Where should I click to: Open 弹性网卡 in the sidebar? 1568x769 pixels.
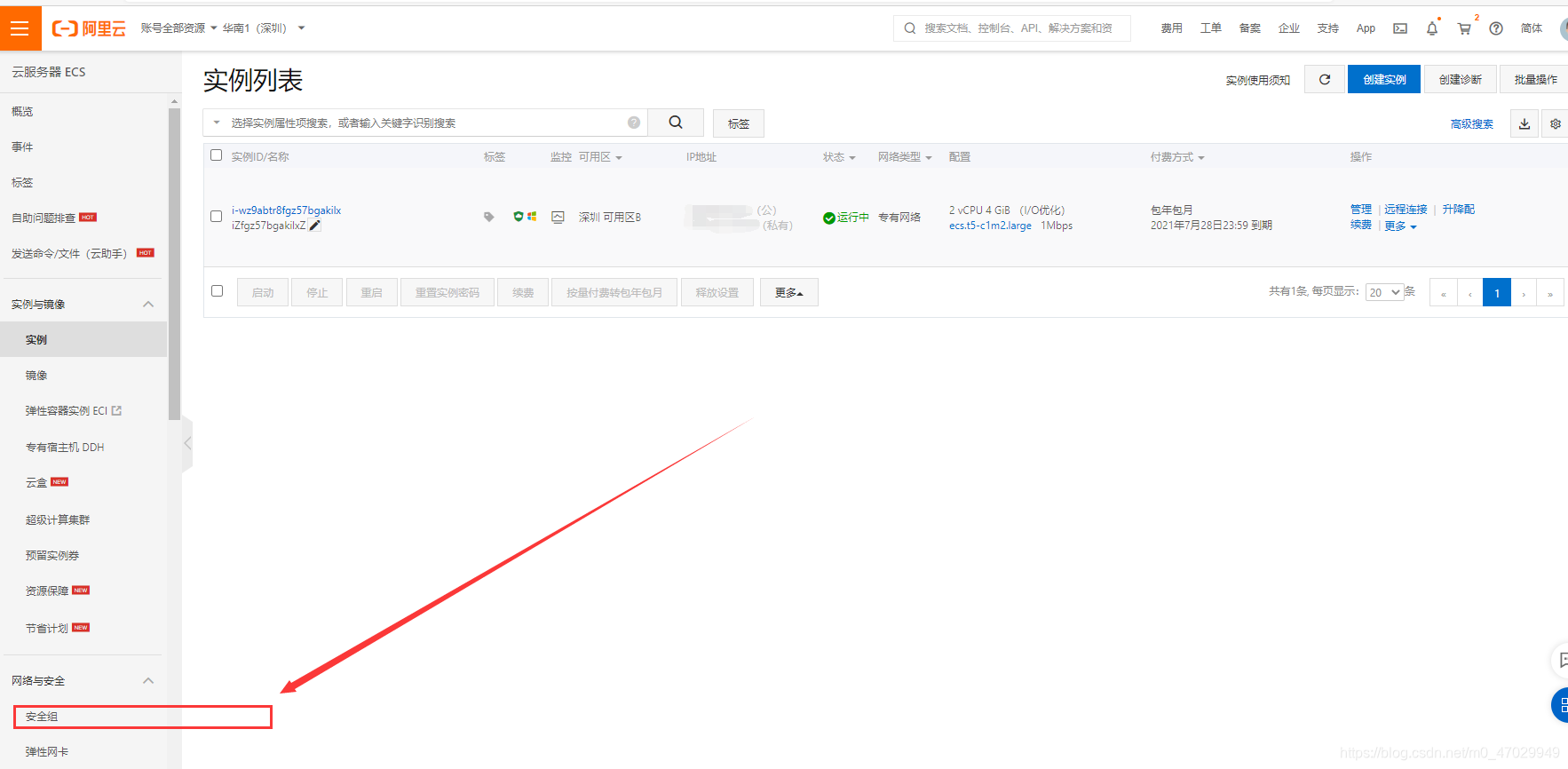47,751
